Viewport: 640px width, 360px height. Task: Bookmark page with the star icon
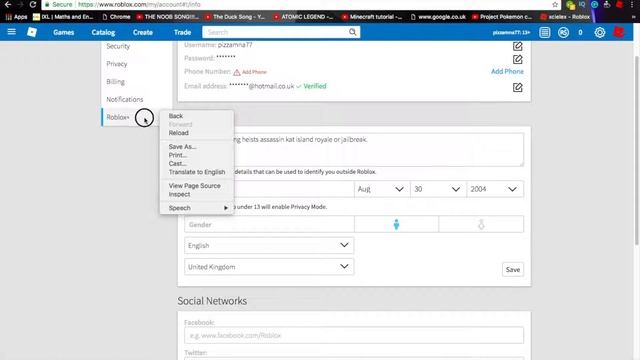(555, 4)
